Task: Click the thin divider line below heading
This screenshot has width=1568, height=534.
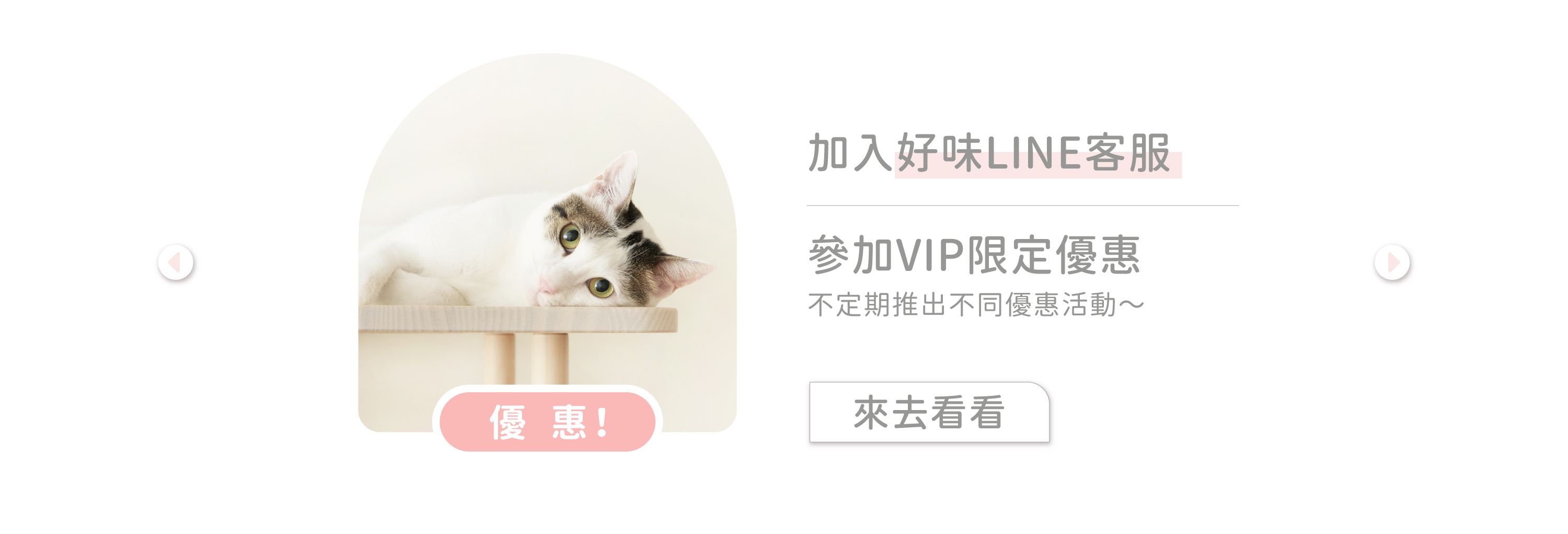Action: tap(1023, 206)
